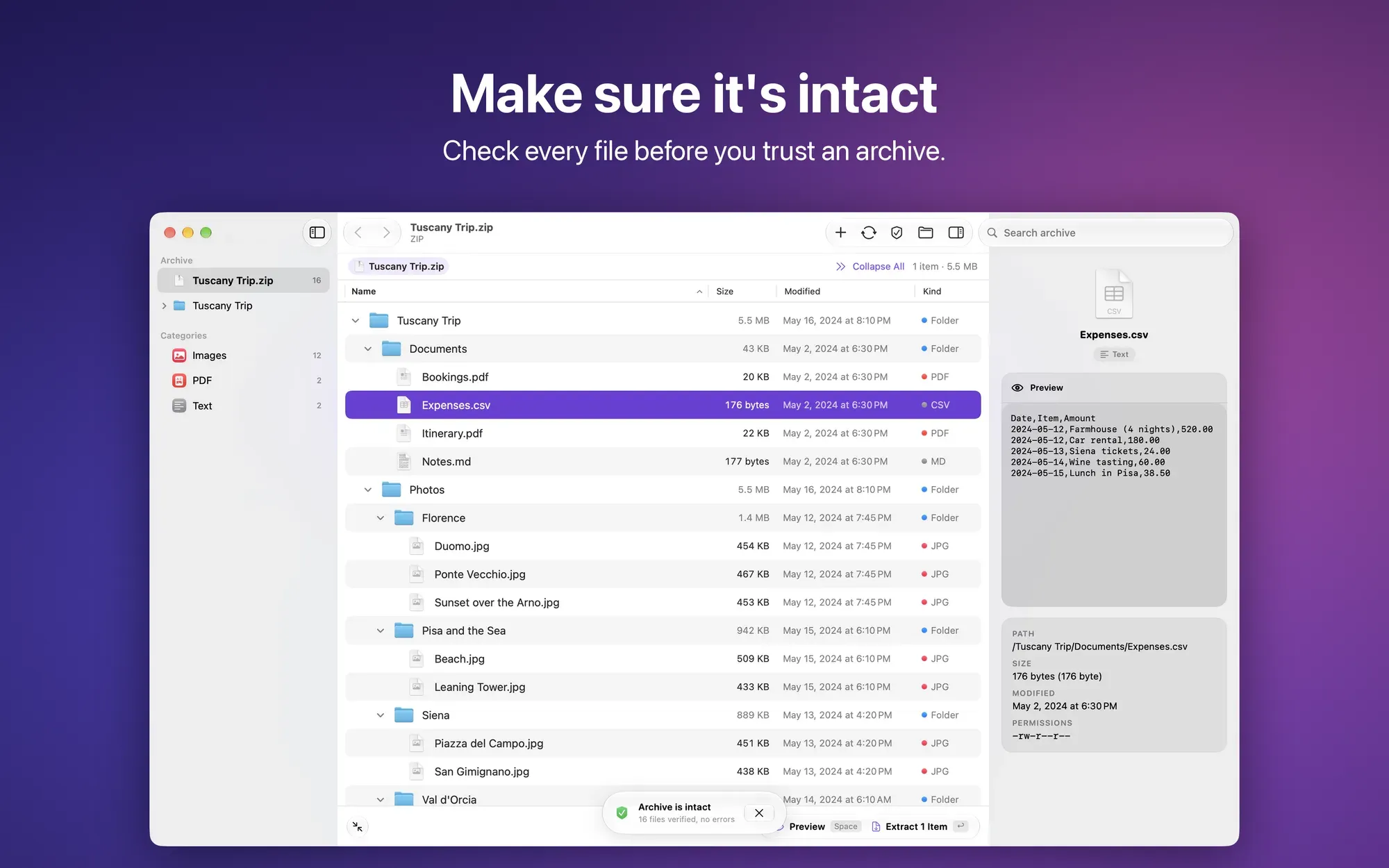Viewport: 1389px width, 868px height.
Task: Select San Gimignano.jpg
Action: click(663, 771)
